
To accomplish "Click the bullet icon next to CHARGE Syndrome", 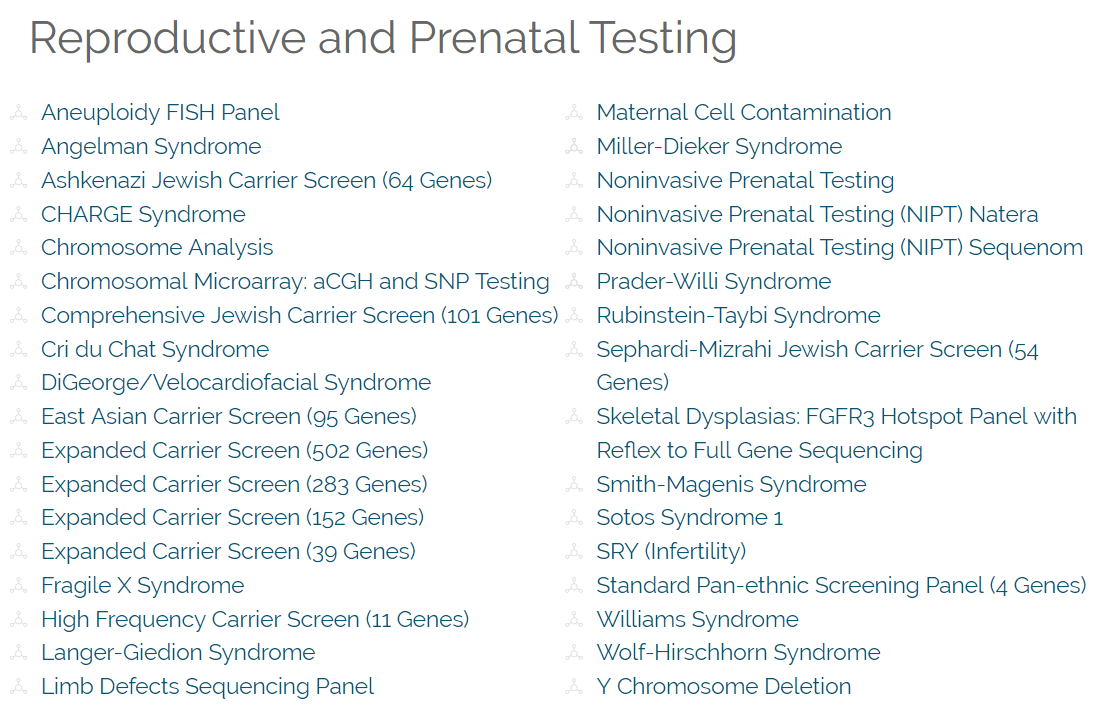I will pos(19,214).
